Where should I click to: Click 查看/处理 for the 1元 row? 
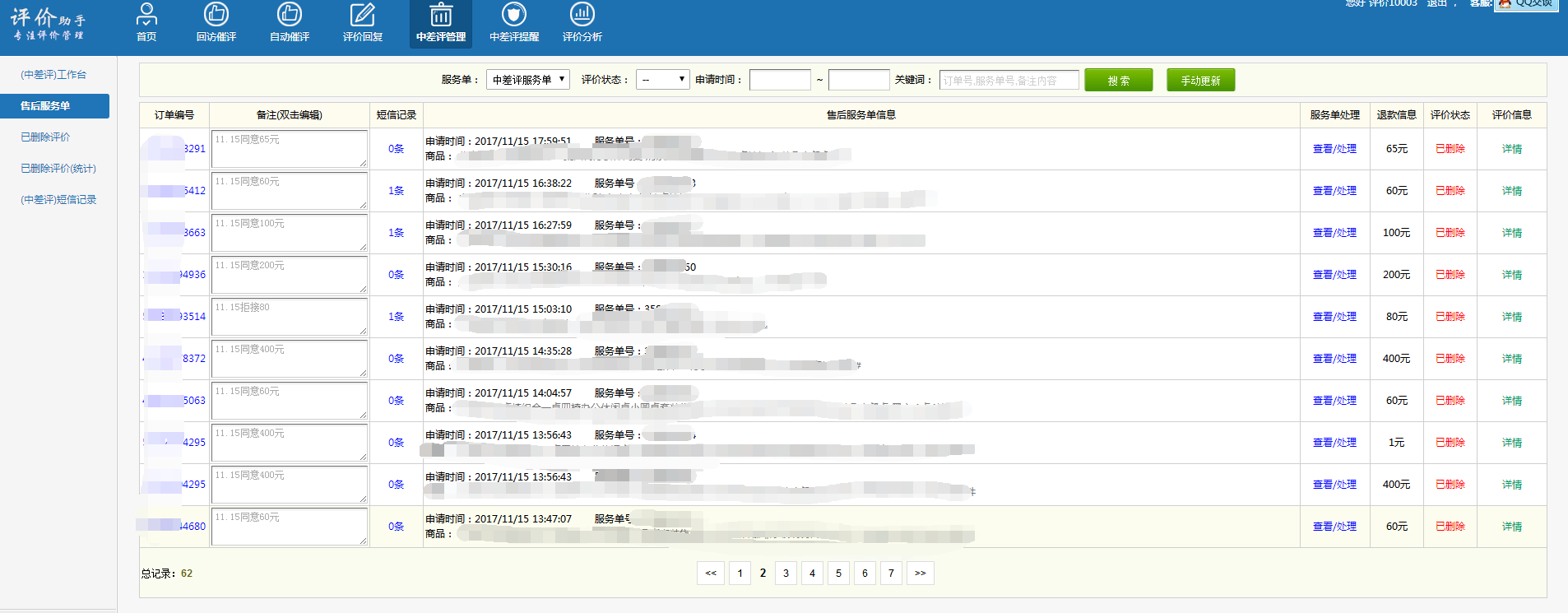(1334, 443)
